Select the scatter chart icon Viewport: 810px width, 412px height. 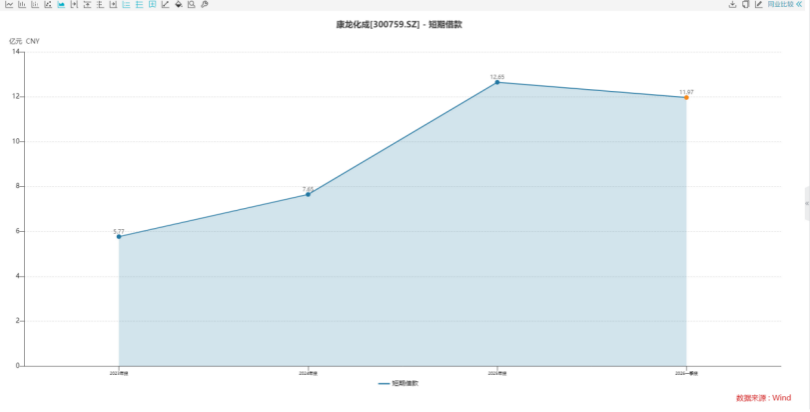(x=48, y=5)
